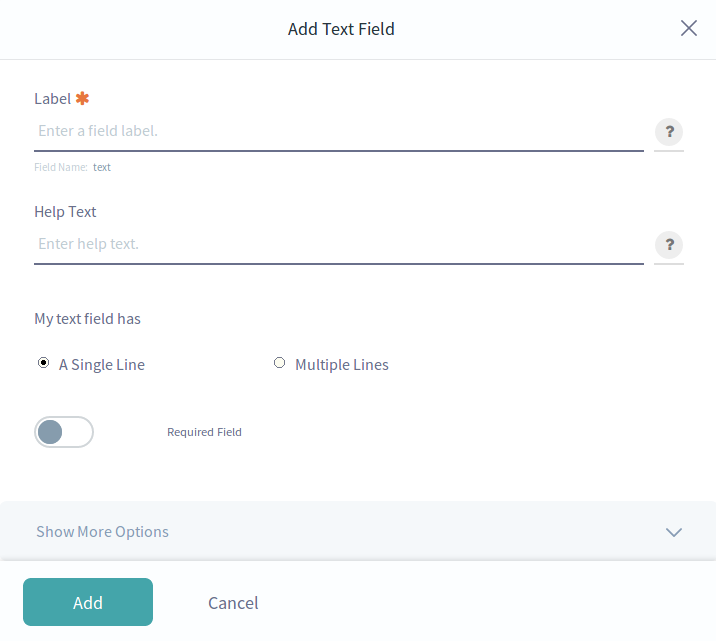Select the Multiple Lines radio option
This screenshot has height=641, width=716.
pos(279,363)
